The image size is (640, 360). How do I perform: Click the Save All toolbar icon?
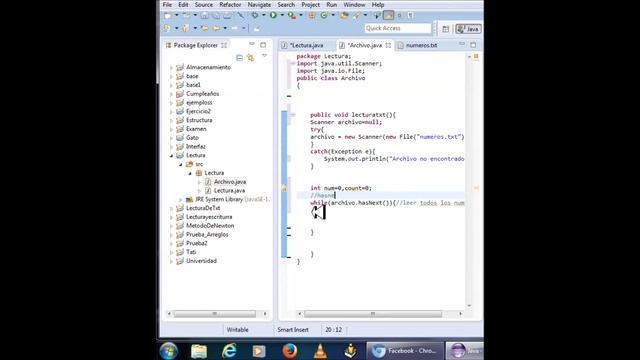216,16
